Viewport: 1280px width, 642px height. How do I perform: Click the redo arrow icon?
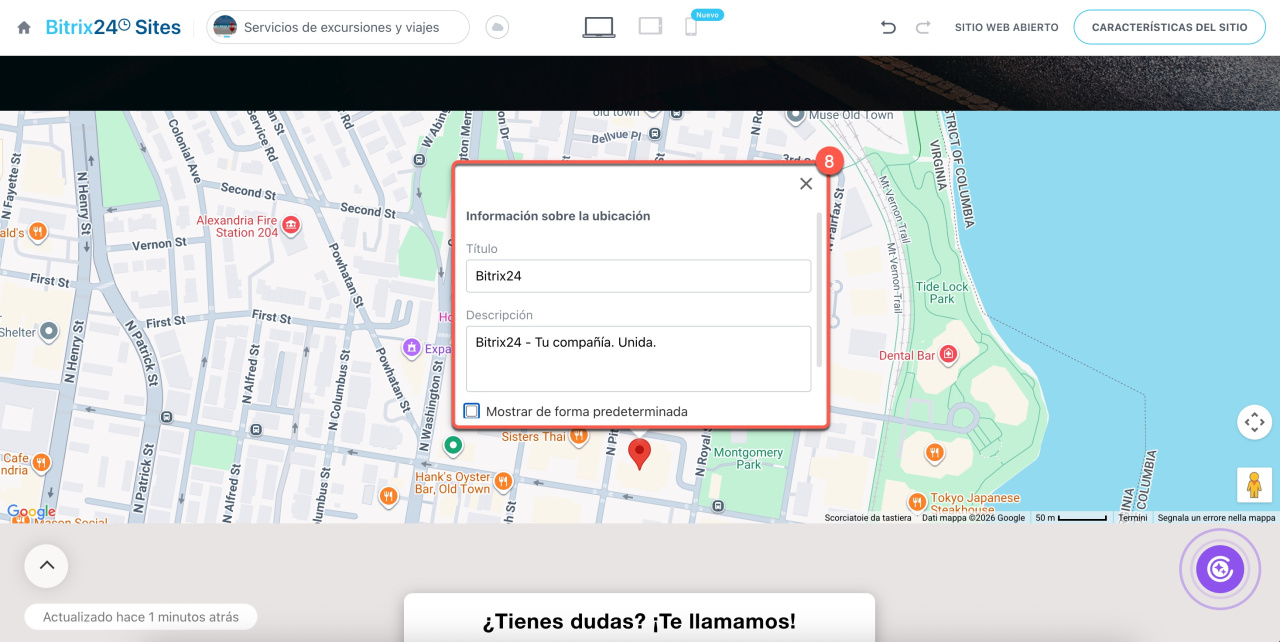[x=923, y=28]
